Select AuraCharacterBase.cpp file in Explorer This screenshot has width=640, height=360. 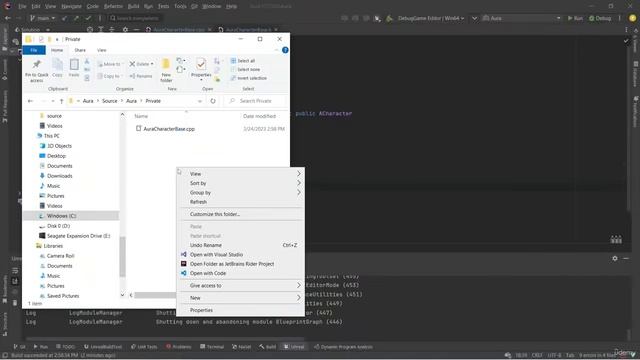169,129
